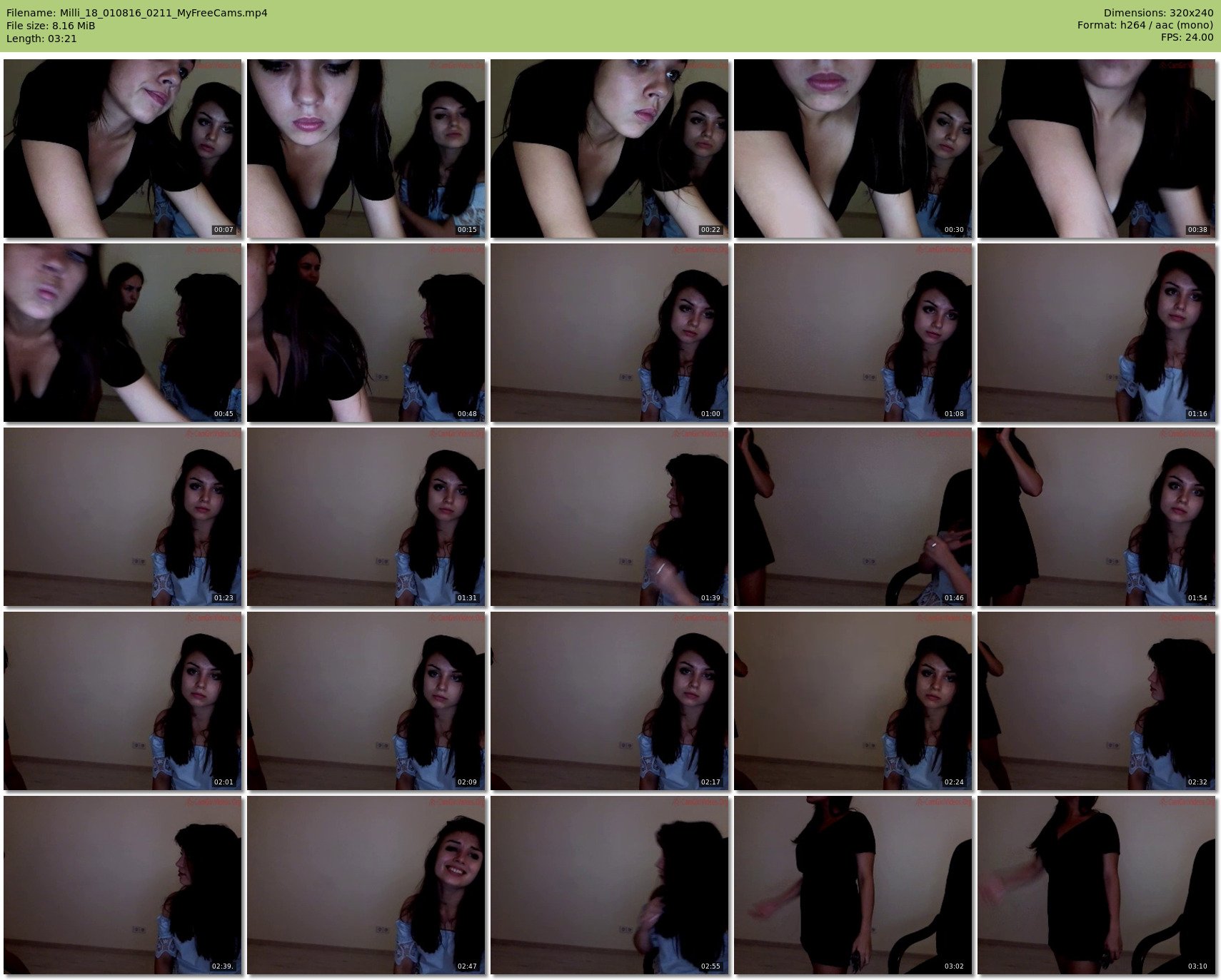Open the thumbnail labeled 03:02

point(853,885)
